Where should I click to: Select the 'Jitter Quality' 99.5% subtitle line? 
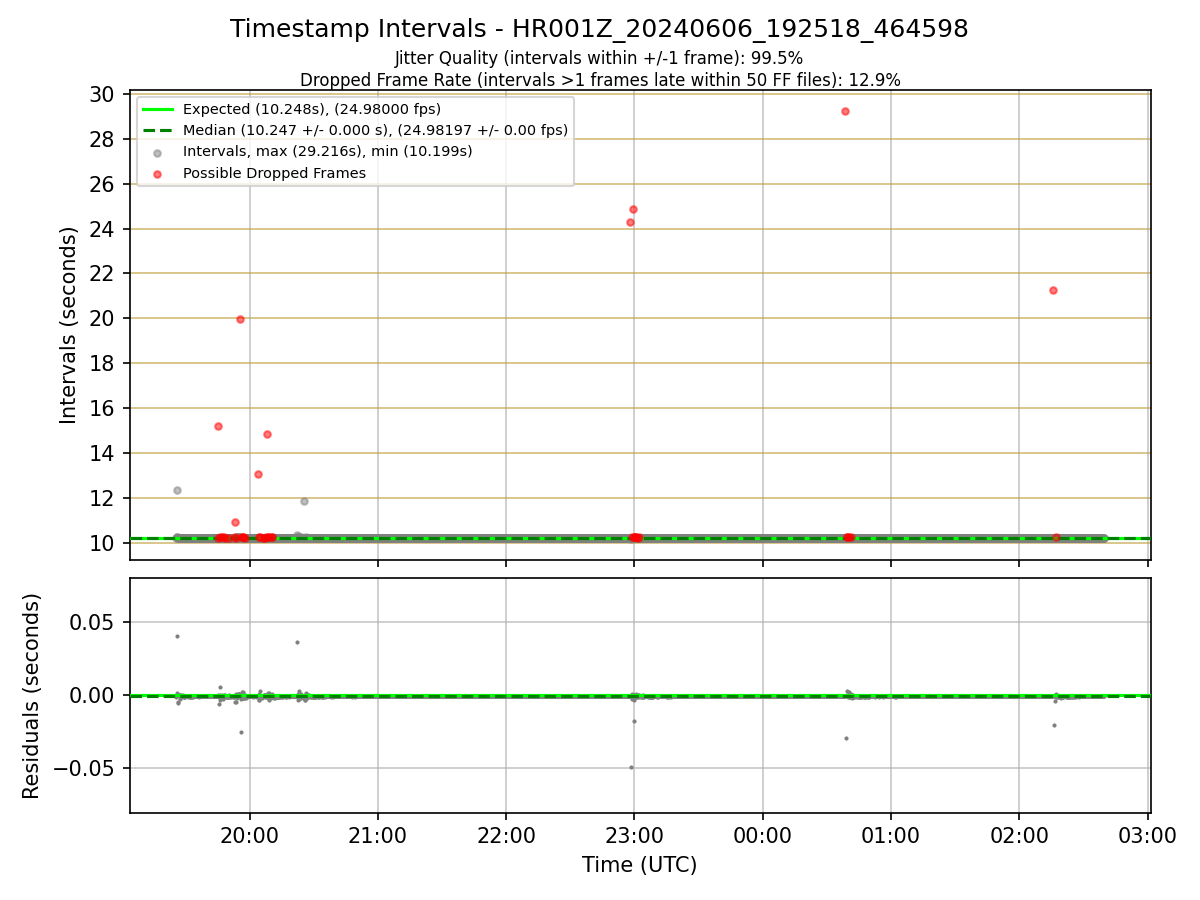coord(599,58)
